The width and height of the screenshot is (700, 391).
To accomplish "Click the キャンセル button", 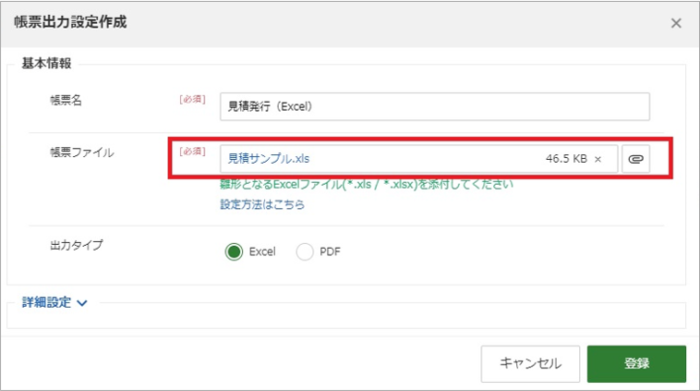I will (x=530, y=364).
